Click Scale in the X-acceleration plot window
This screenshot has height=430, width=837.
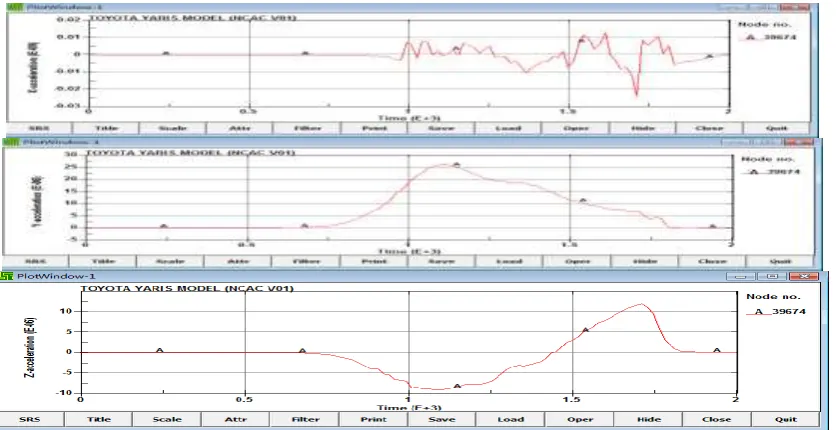click(172, 128)
